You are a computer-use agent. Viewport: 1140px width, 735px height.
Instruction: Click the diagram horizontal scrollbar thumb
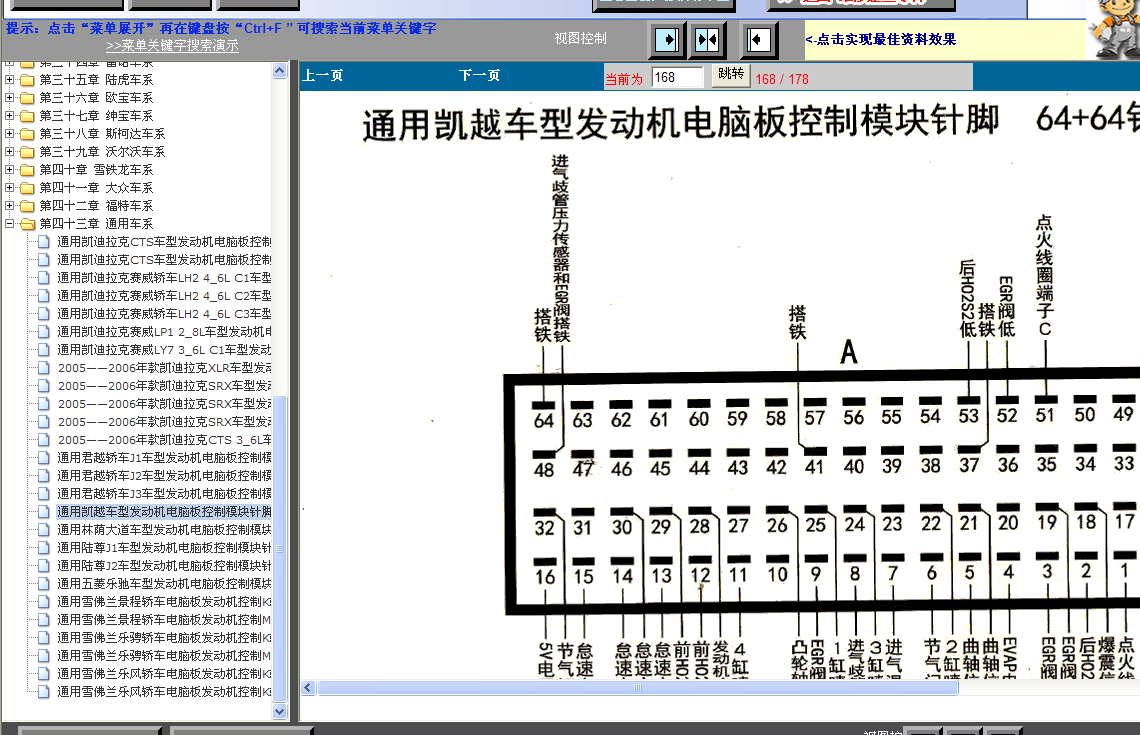pyautogui.click(x=638, y=688)
